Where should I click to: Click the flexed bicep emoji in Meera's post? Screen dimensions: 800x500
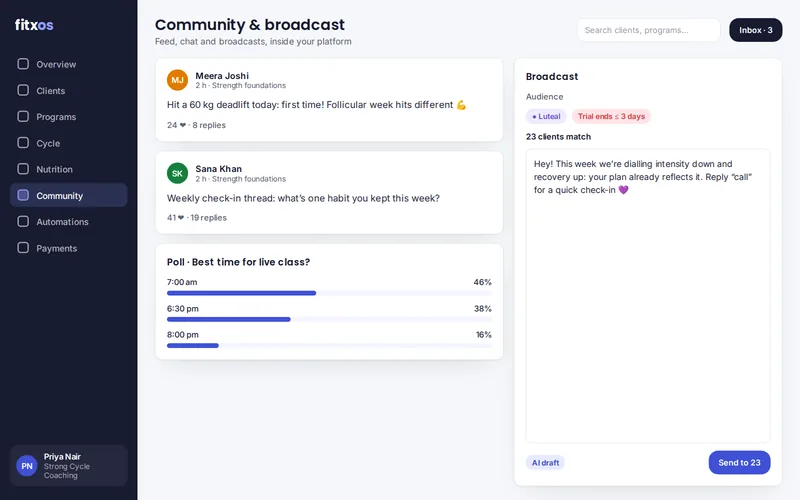461,105
